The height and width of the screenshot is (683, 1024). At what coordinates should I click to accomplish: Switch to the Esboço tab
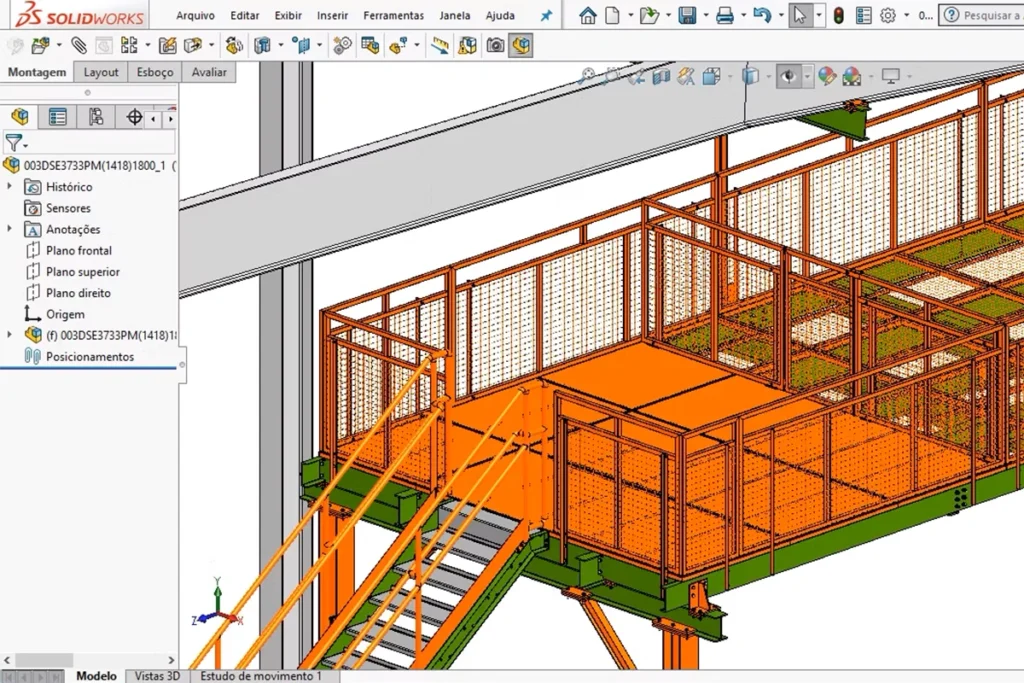coord(155,72)
